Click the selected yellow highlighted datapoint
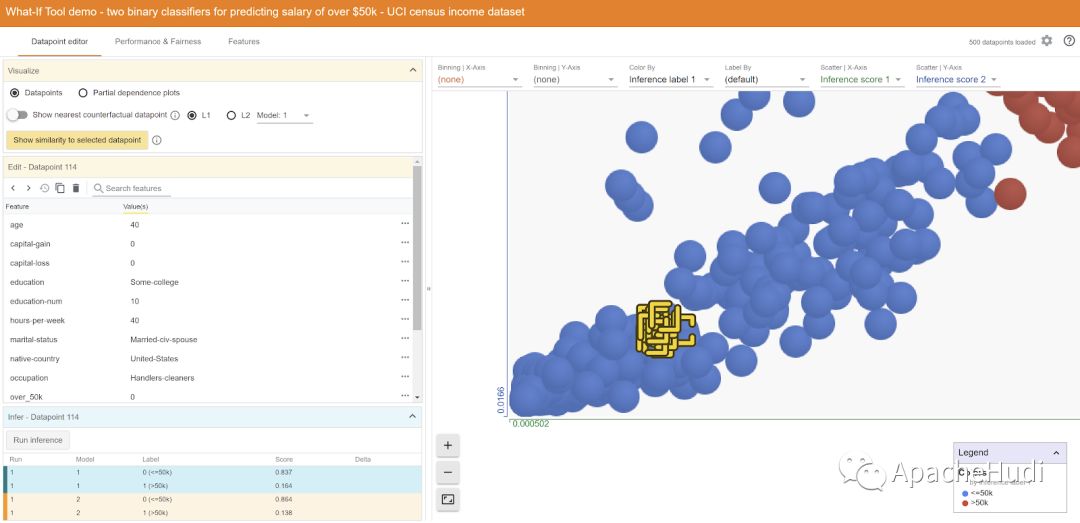The image size is (1080, 523). [665, 329]
